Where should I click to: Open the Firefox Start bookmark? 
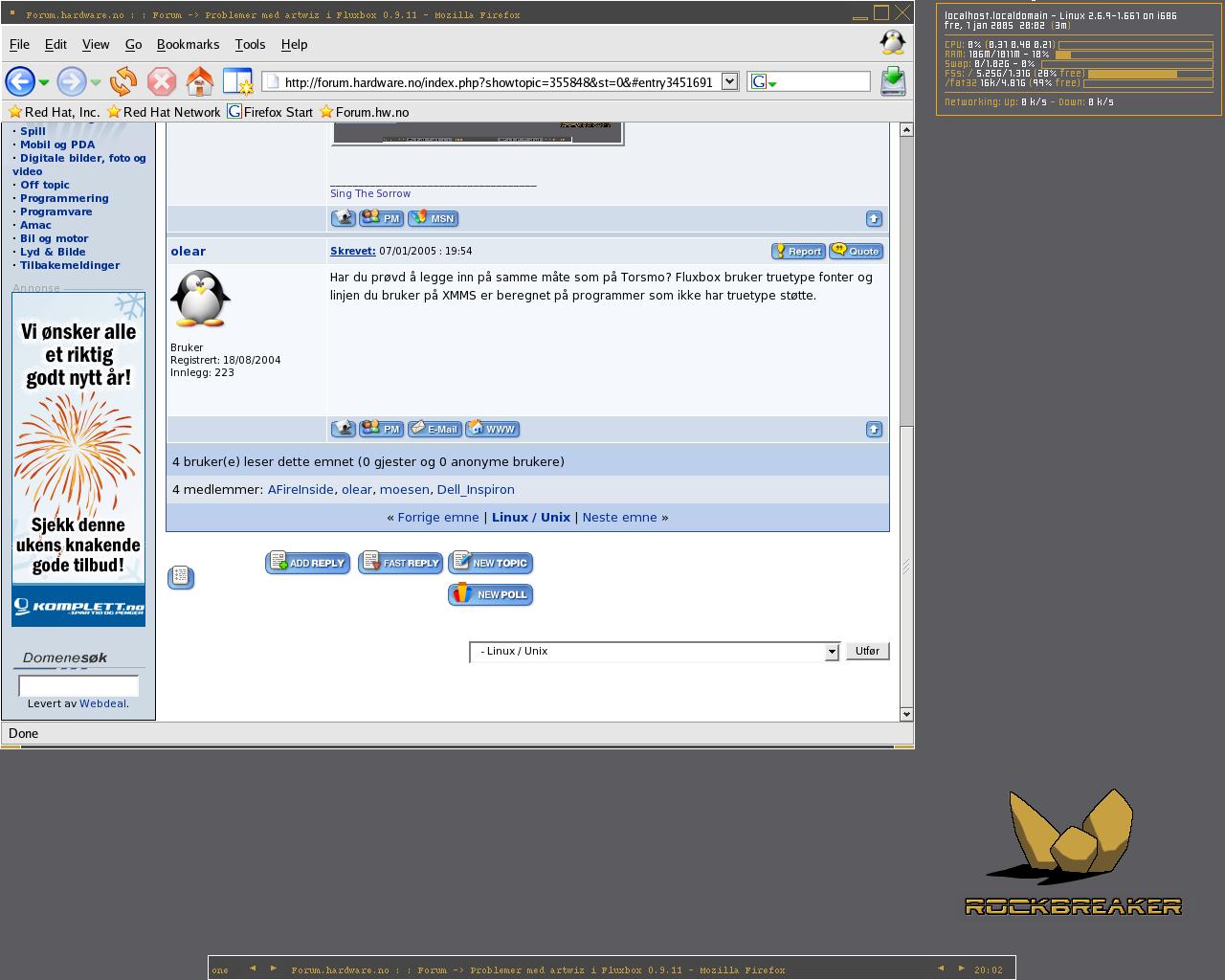click(x=270, y=112)
